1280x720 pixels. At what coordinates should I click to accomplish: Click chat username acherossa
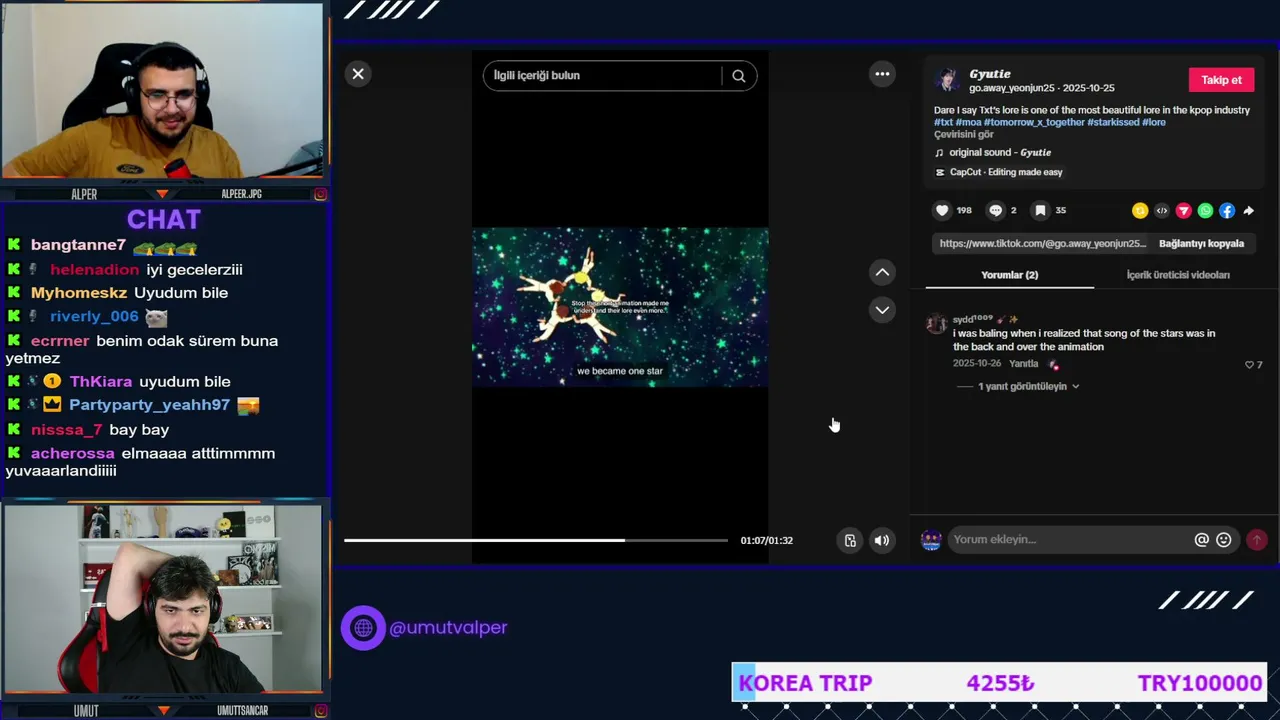pyautogui.click(x=73, y=454)
